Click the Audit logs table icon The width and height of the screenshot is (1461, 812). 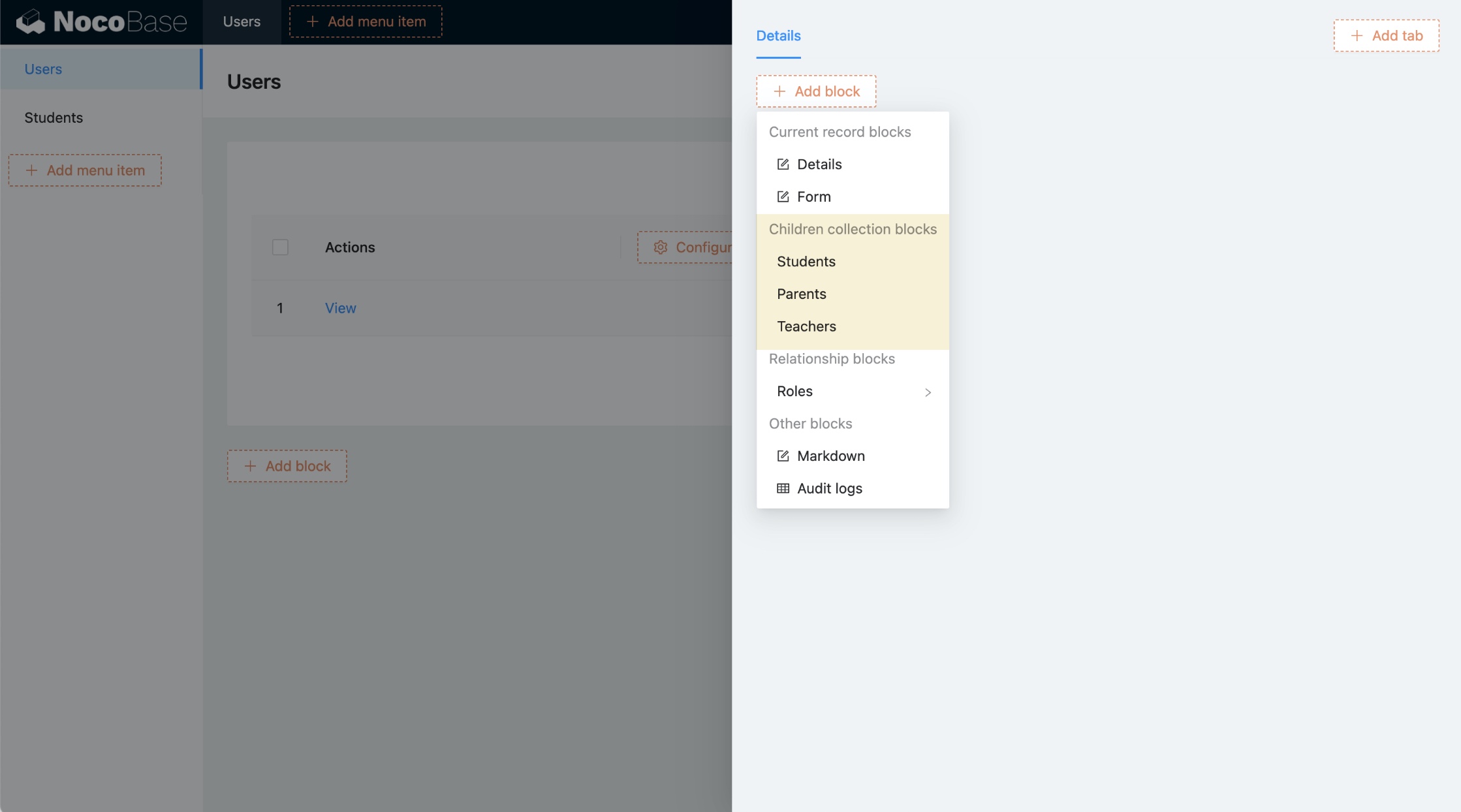click(x=783, y=488)
